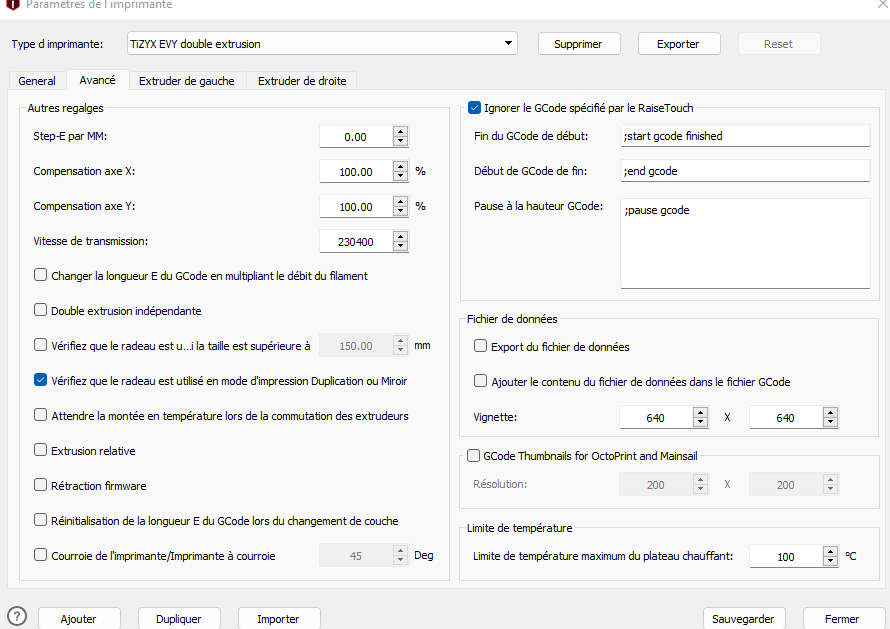
Task: Click the plateau chauffant temperature limit field
Action: 786,557
